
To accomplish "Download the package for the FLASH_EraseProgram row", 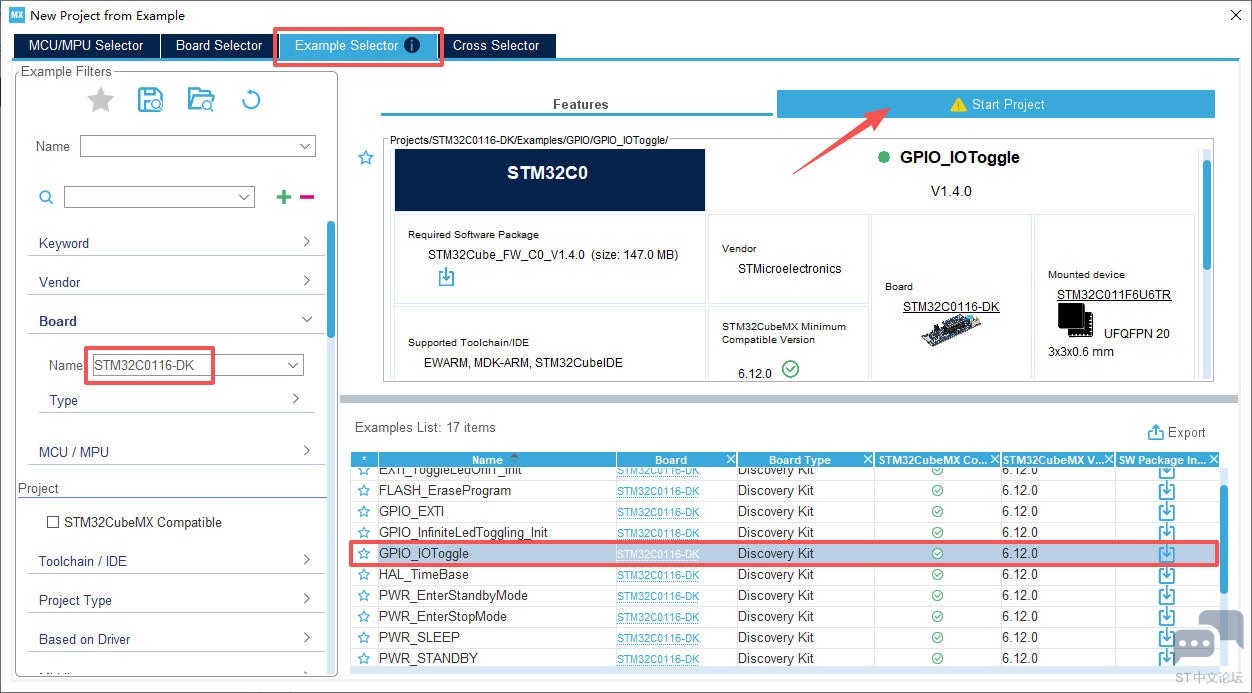I will [1166, 491].
